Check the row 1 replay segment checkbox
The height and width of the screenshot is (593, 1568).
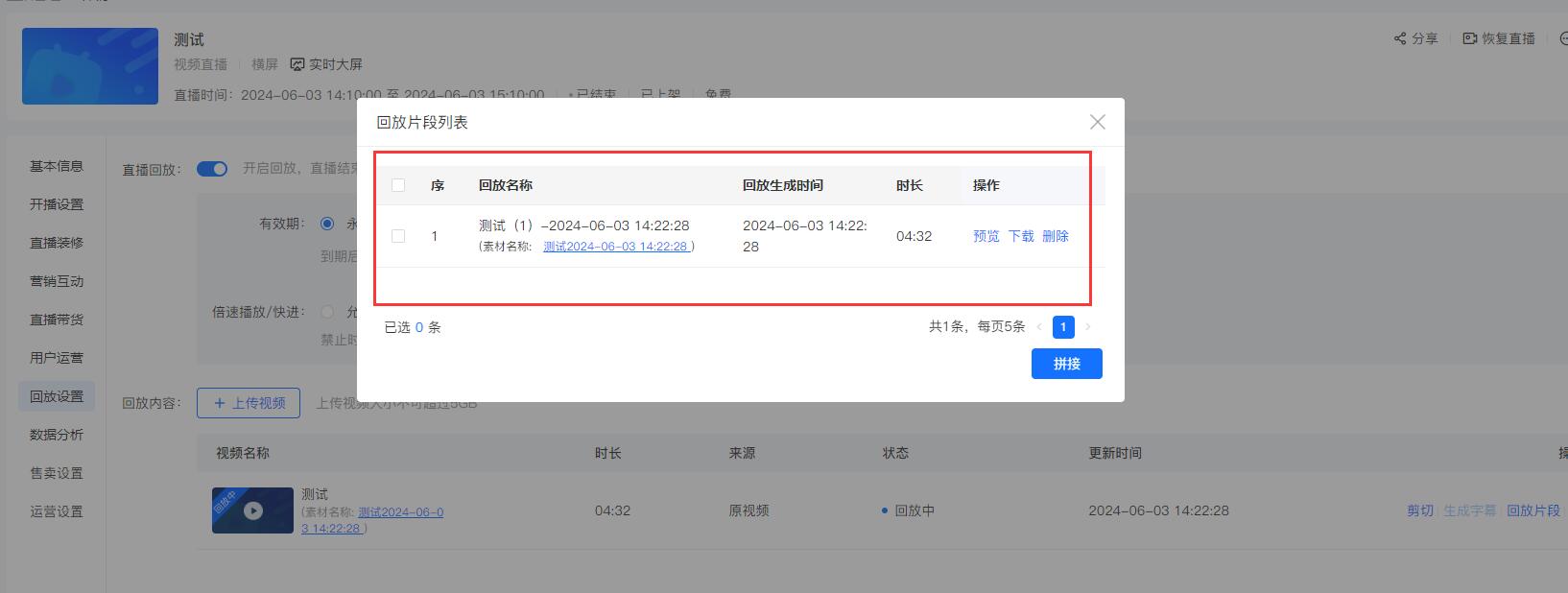[x=398, y=236]
